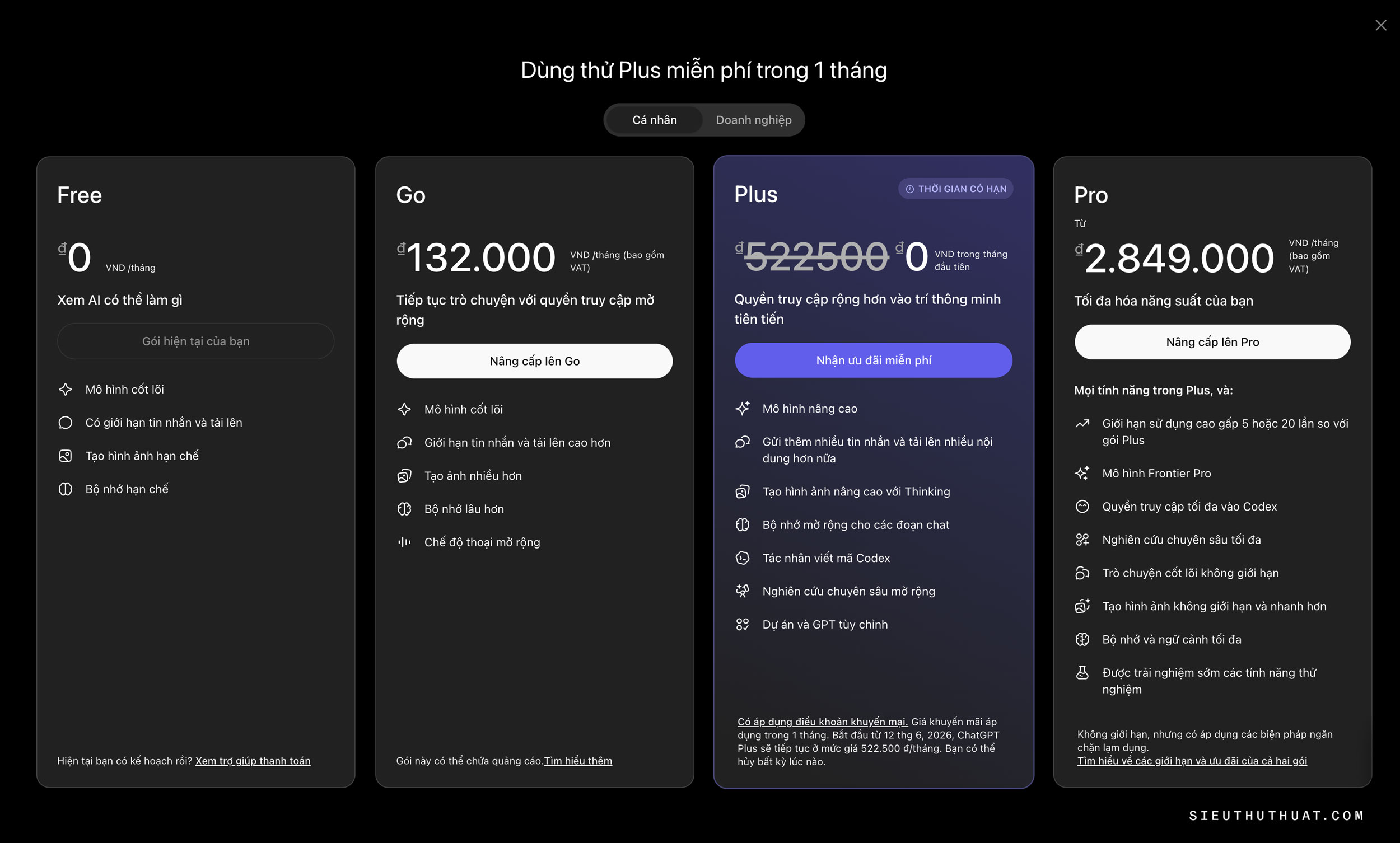The width and height of the screenshot is (1400, 843).
Task: Open Tìm hiểu về các giới hạn link
Action: (x=1192, y=761)
